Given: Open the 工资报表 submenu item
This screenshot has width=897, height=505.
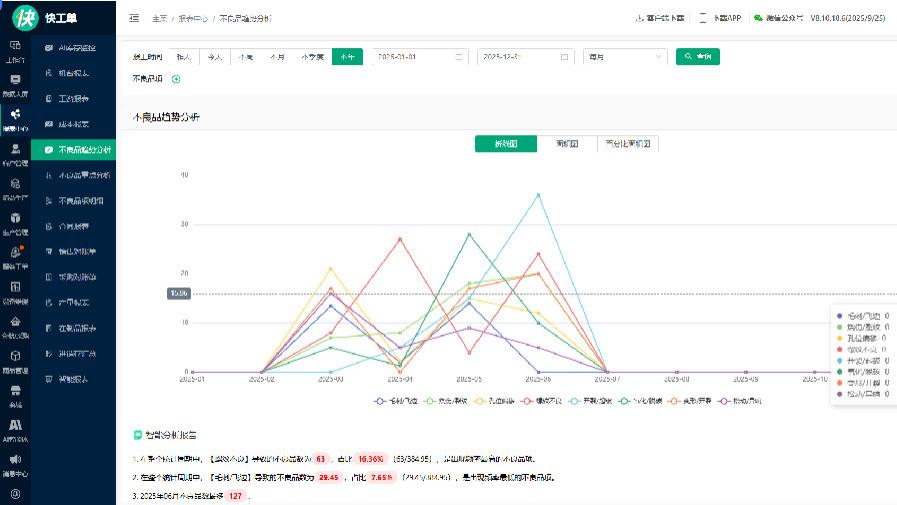Looking at the screenshot, I should 73,98.
